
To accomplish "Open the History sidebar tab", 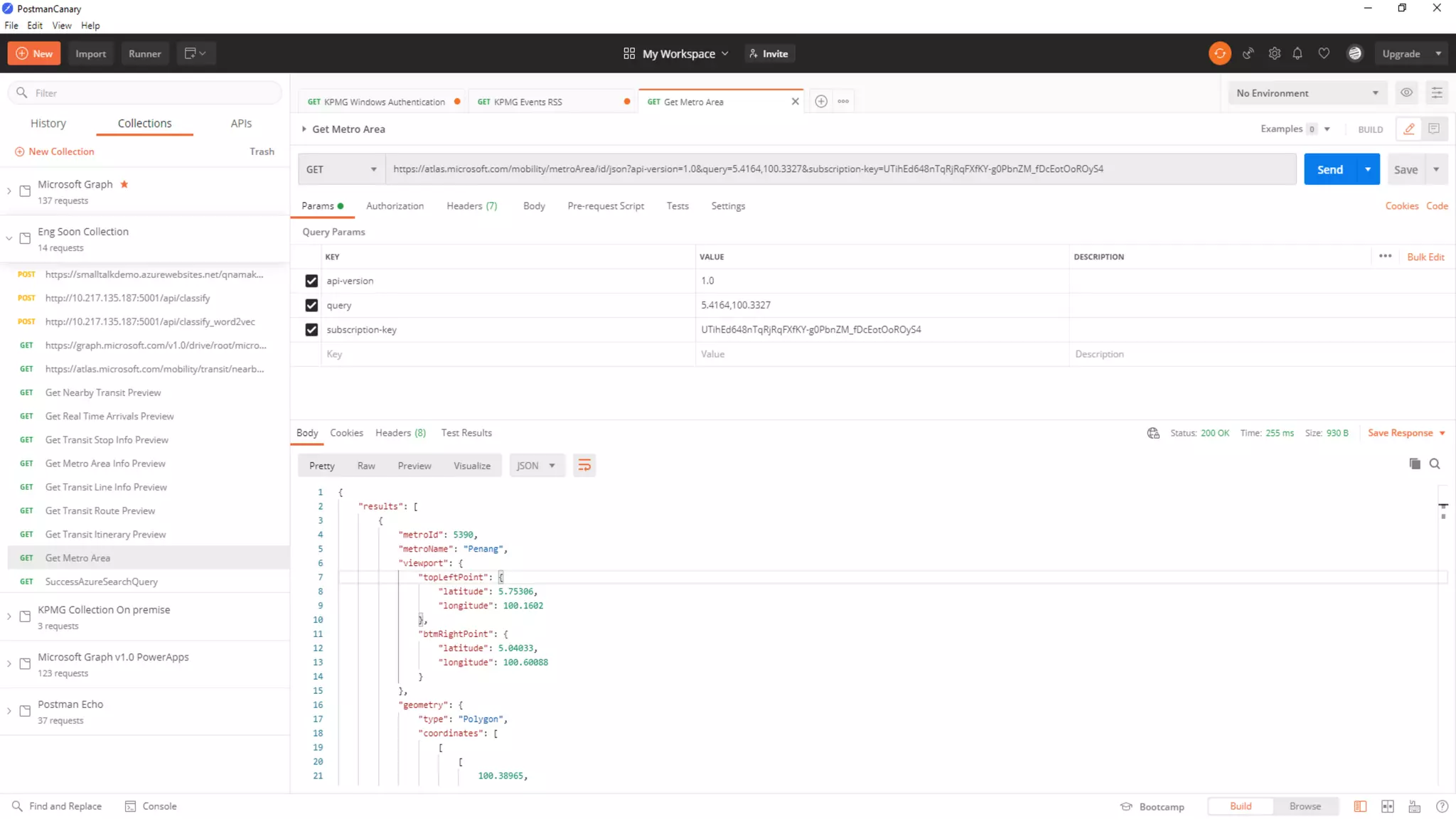I will point(48,124).
